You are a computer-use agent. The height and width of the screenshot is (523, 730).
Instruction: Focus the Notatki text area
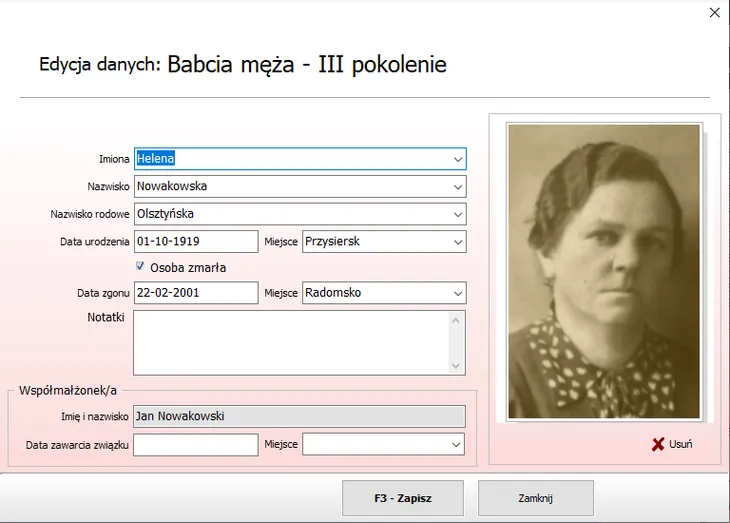point(292,343)
